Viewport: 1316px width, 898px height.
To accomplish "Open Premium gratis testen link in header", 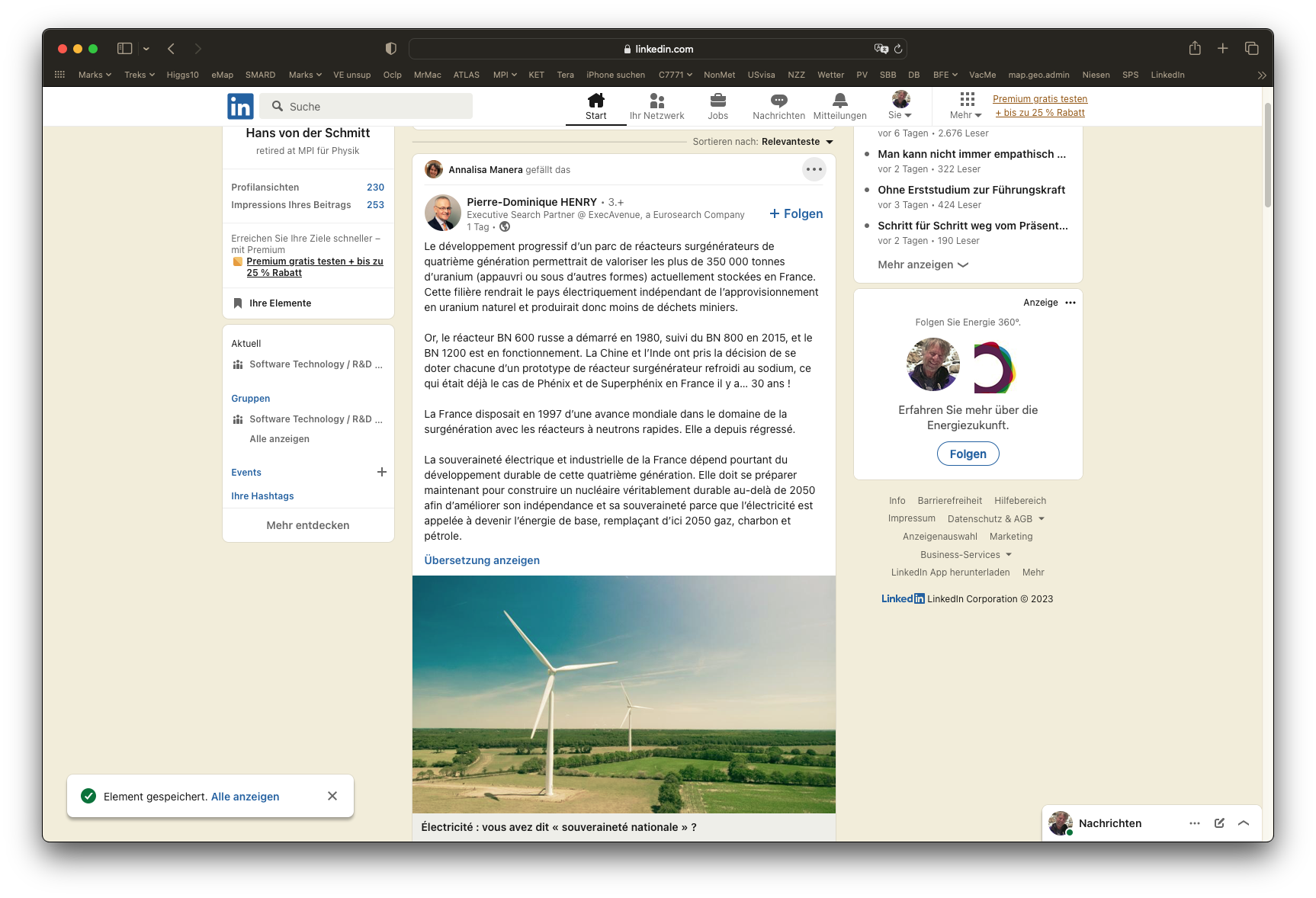I will 1040,106.
